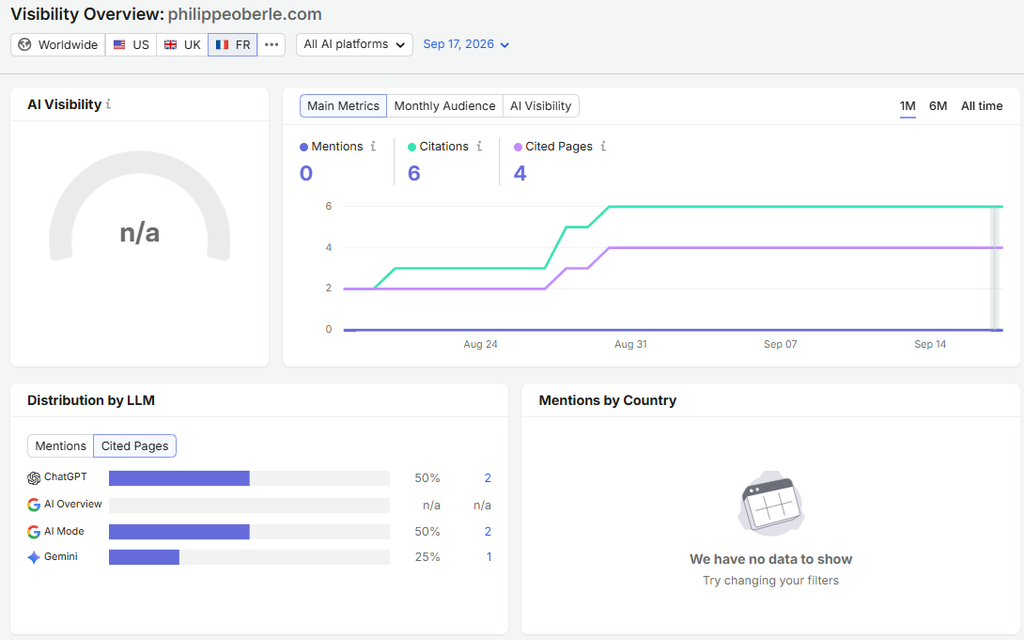
Task: Select the FR region filter
Action: tap(232, 44)
